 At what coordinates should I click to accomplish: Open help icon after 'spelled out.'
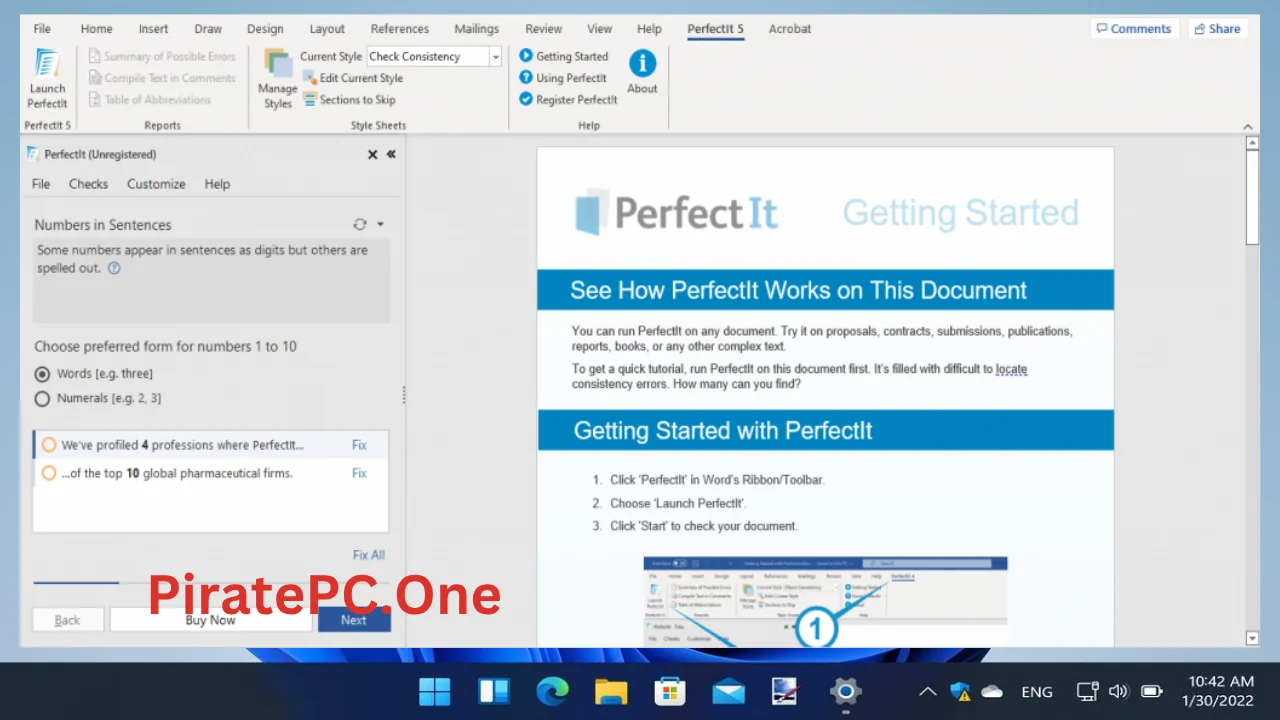click(114, 268)
